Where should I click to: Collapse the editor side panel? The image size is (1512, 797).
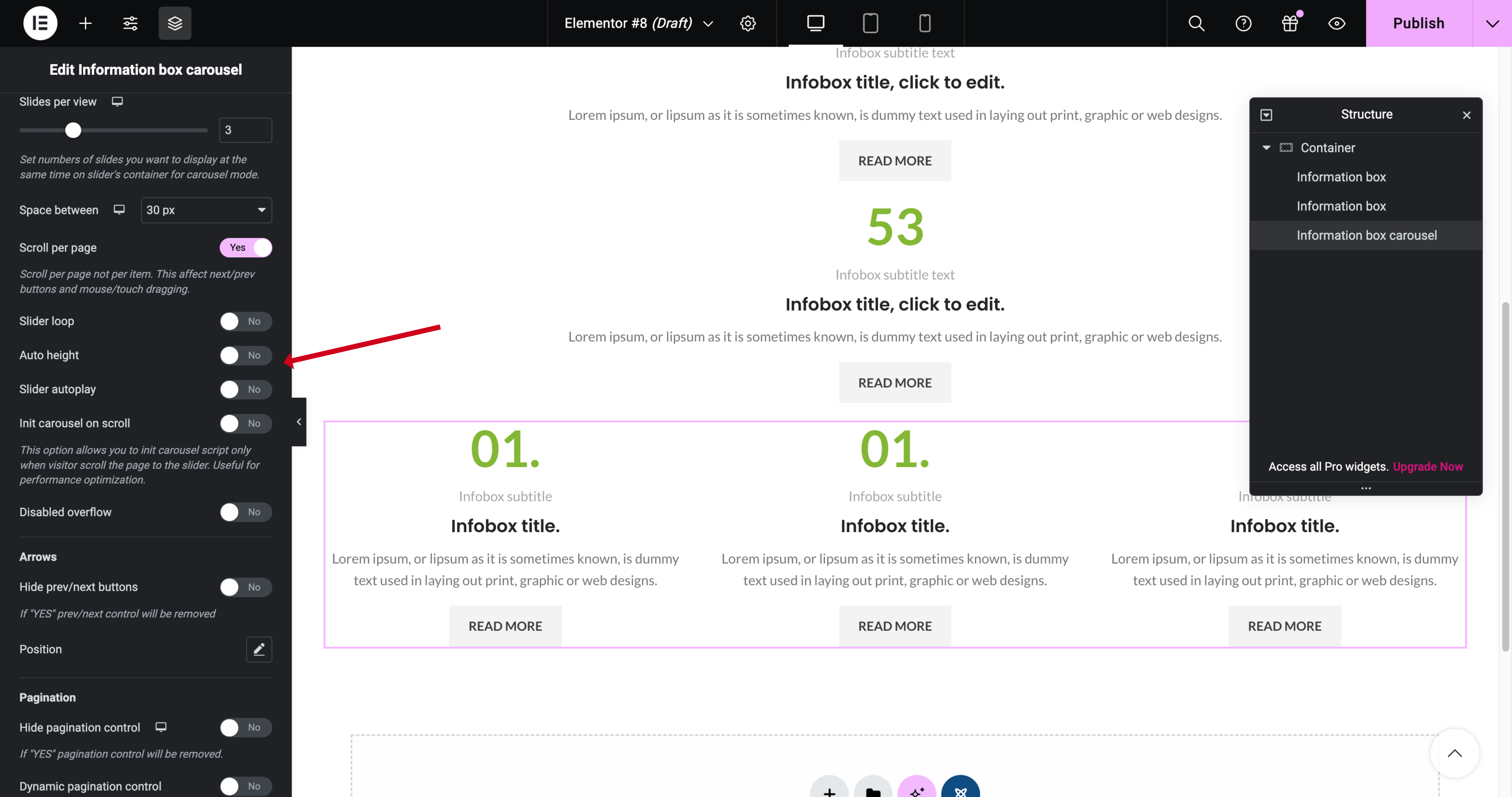tap(299, 422)
